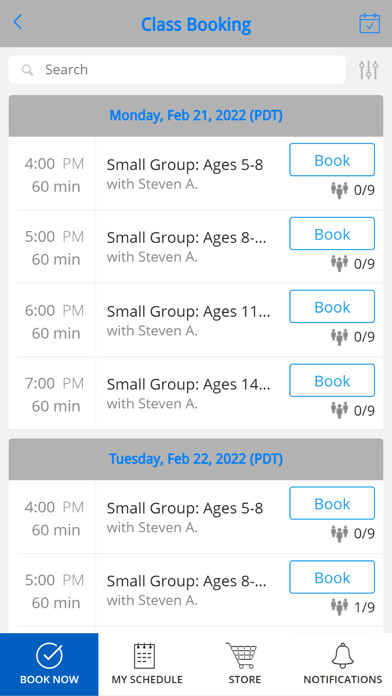Open the filter sliders icon

pos(368,70)
